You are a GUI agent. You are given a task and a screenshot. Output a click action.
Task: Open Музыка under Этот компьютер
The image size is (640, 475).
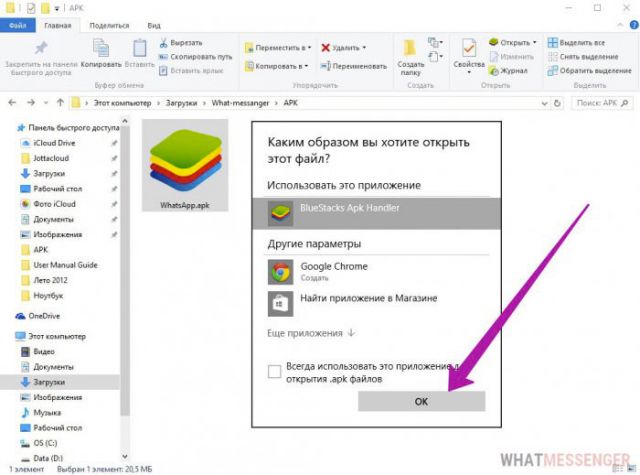tap(47, 413)
